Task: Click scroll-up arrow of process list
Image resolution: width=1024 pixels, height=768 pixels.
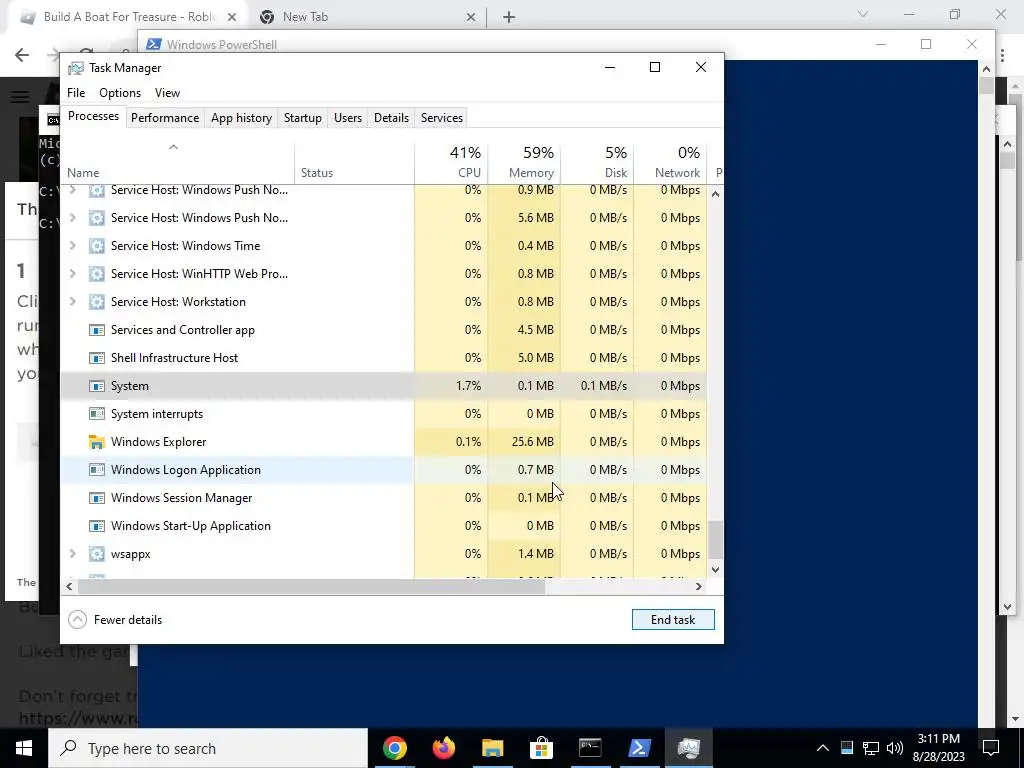Action: point(716,194)
